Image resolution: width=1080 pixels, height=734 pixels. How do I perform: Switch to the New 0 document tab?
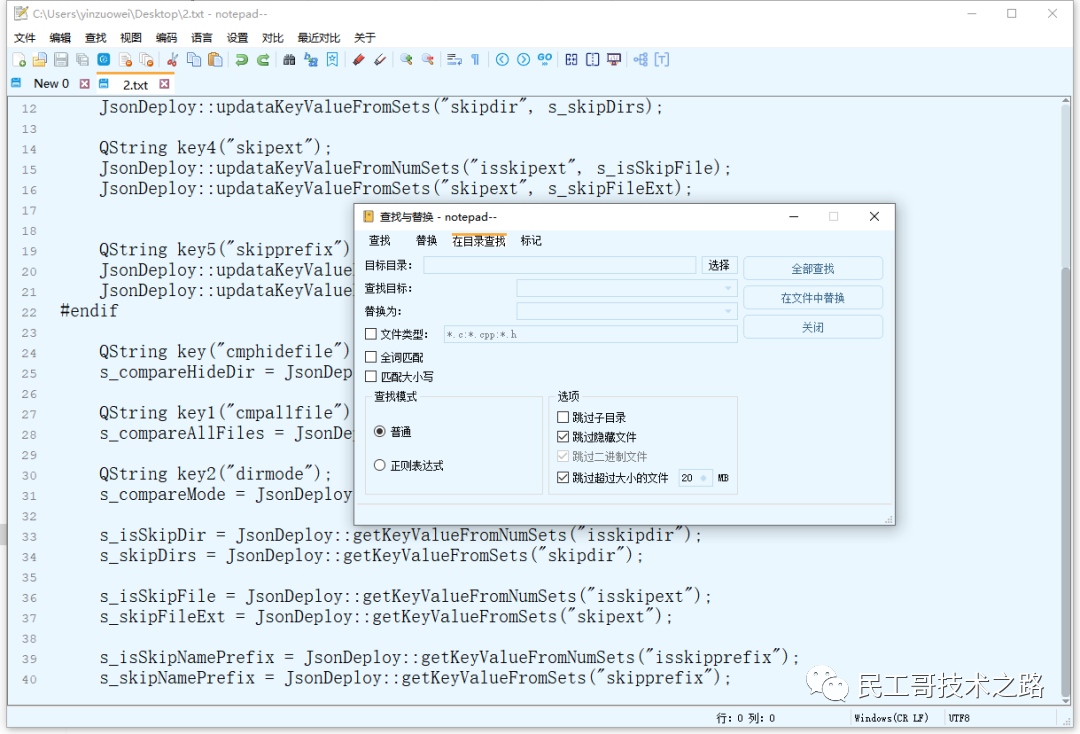51,84
